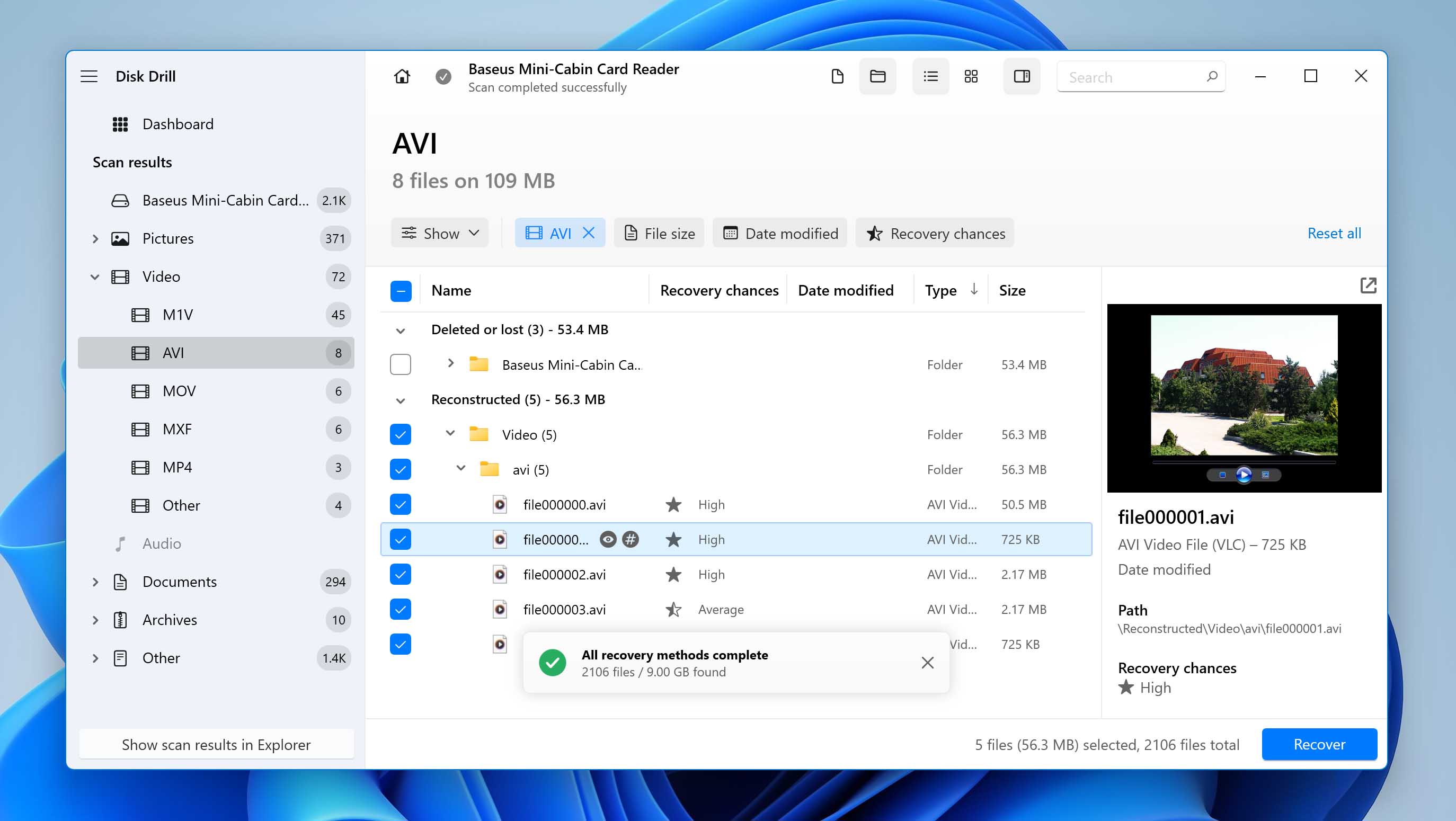Image resolution: width=1456 pixels, height=821 pixels.
Task: Click Reset all filters link
Action: point(1334,233)
